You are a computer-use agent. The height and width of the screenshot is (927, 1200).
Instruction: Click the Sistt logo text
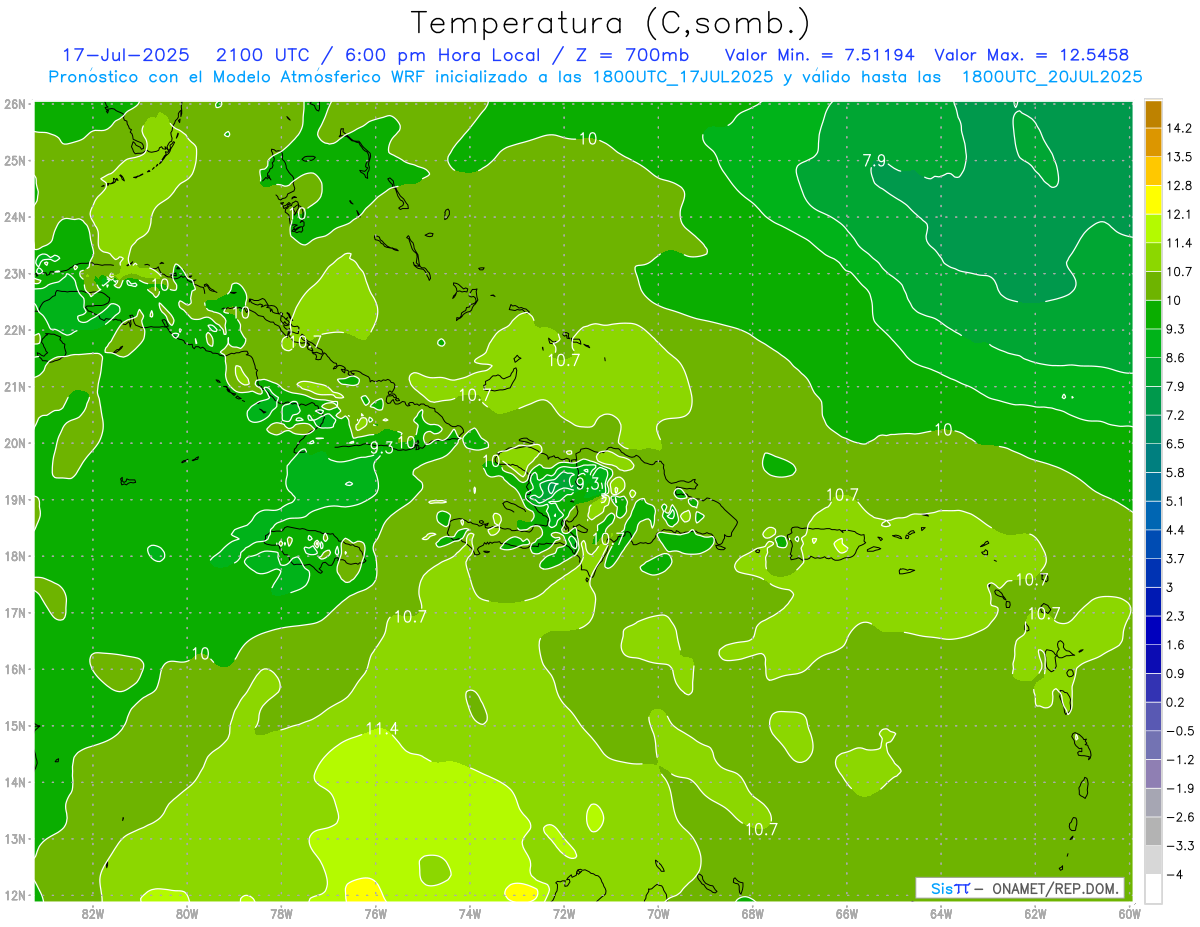(949, 888)
